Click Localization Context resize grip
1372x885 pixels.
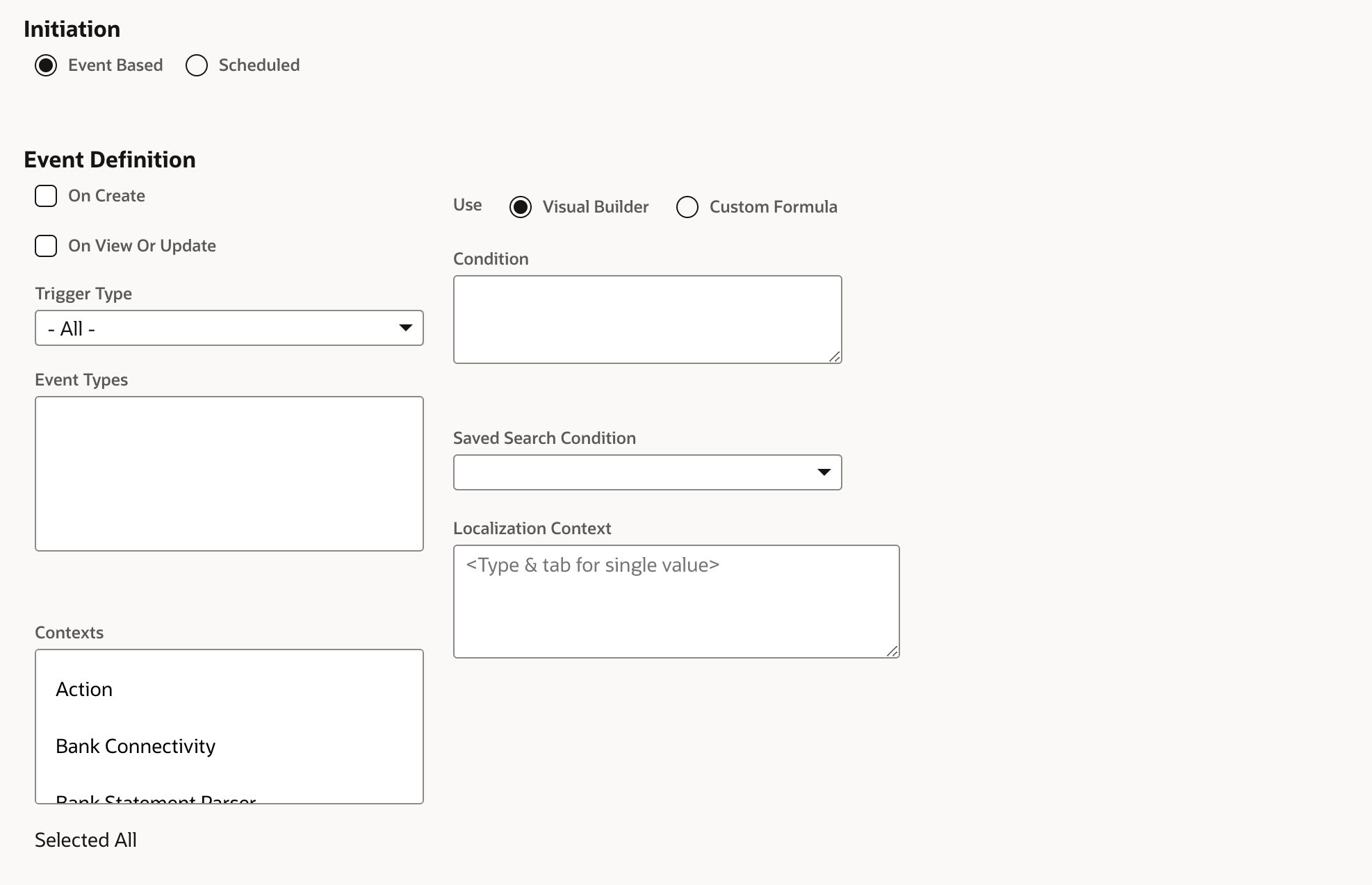892,651
